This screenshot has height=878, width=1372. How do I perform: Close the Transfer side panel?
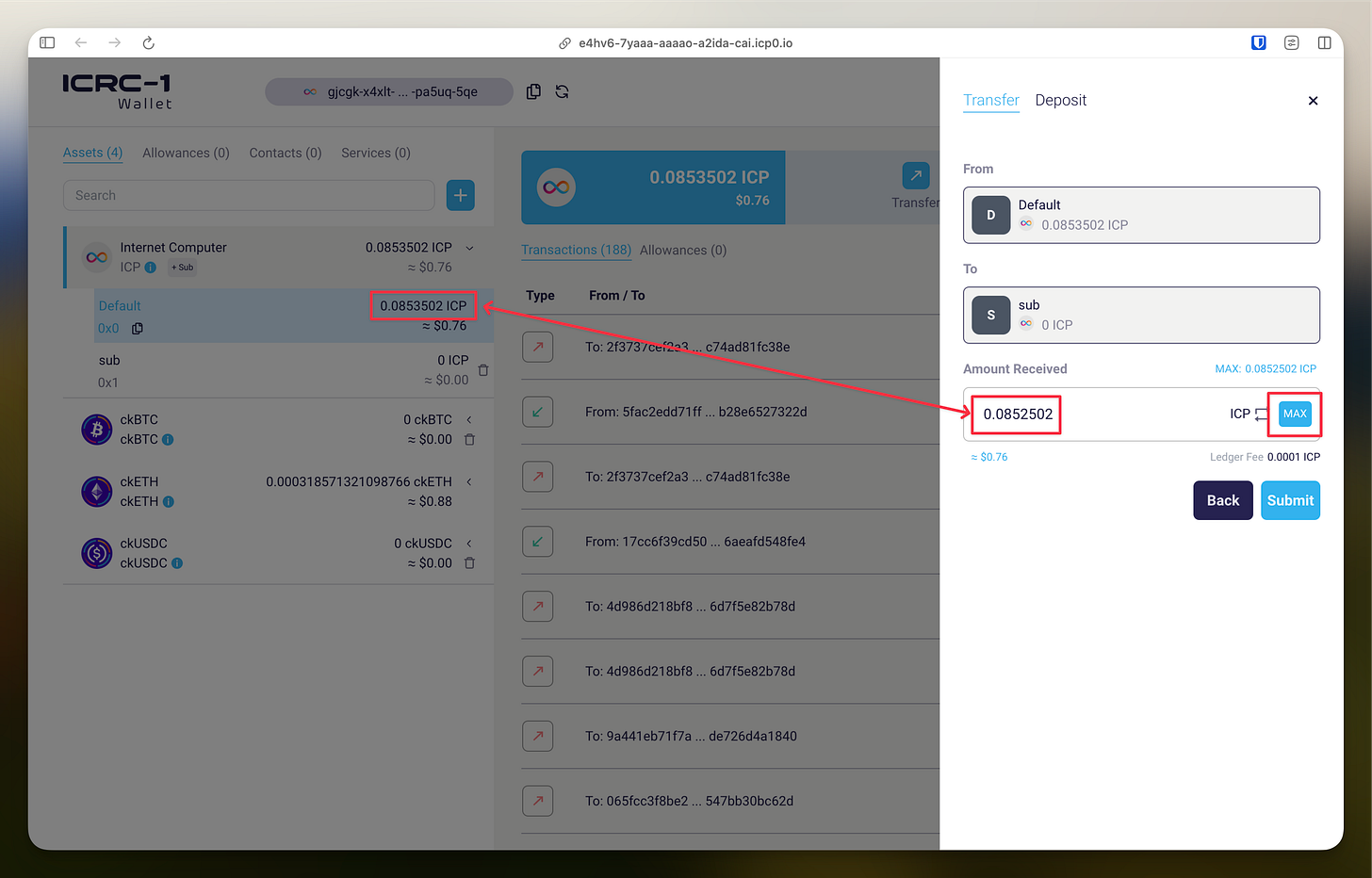coord(1313,101)
